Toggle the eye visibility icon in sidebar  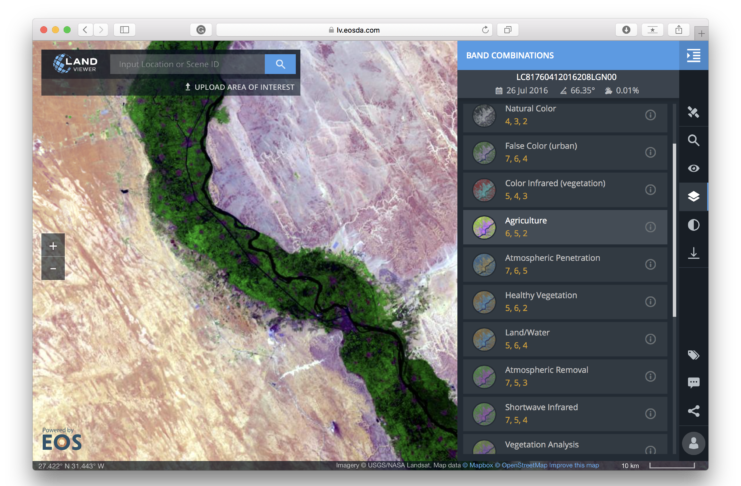[693, 169]
